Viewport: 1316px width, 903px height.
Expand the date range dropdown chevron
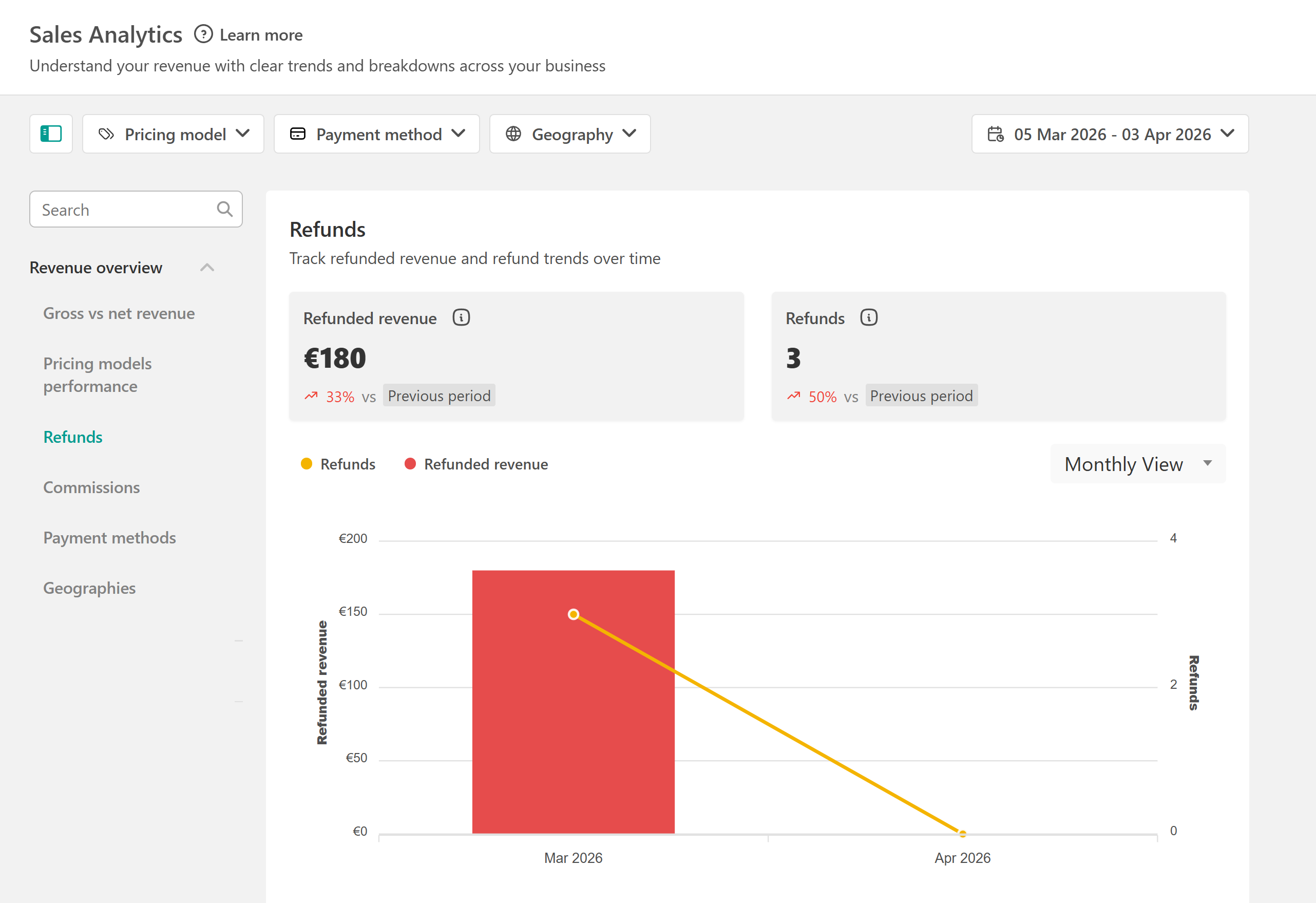[x=1227, y=134]
